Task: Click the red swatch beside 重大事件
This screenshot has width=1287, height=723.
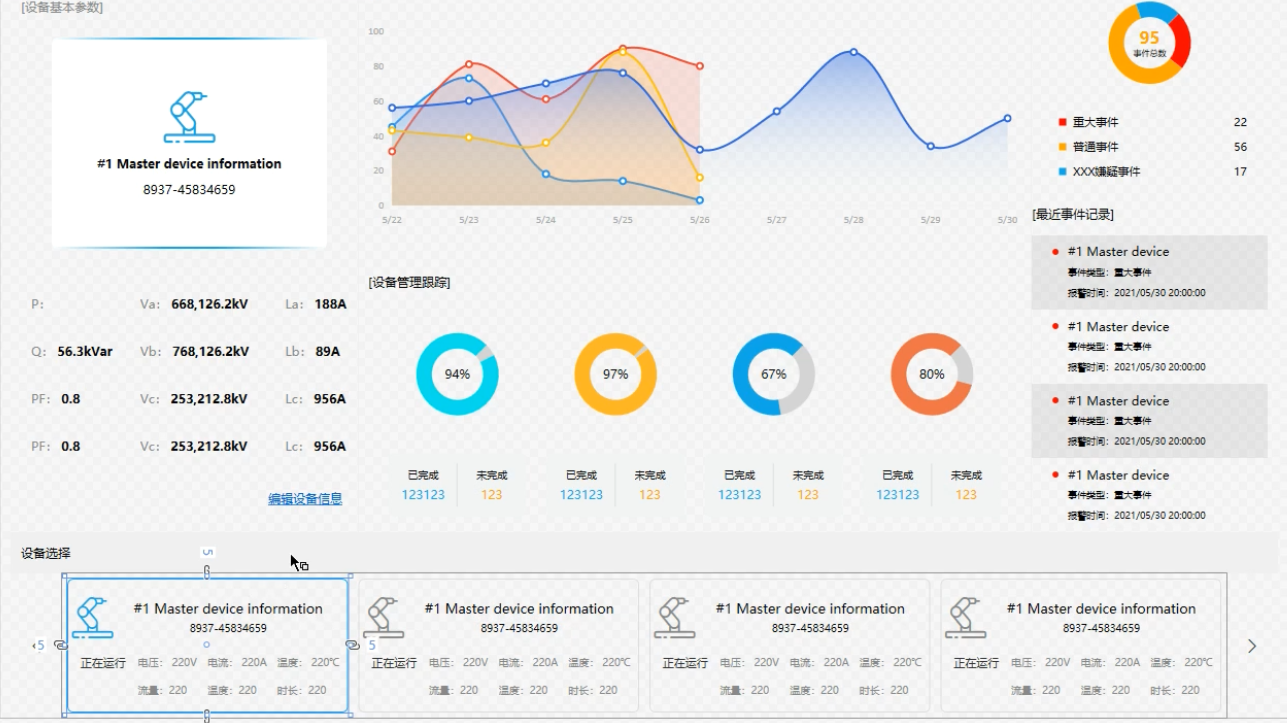Action: coord(1063,122)
